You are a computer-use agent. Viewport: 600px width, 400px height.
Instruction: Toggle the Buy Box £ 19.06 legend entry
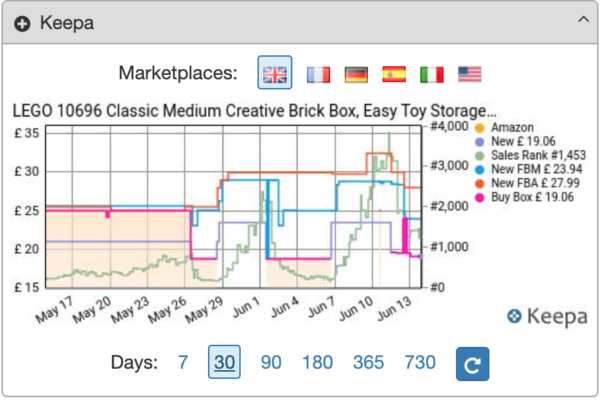tap(524, 197)
